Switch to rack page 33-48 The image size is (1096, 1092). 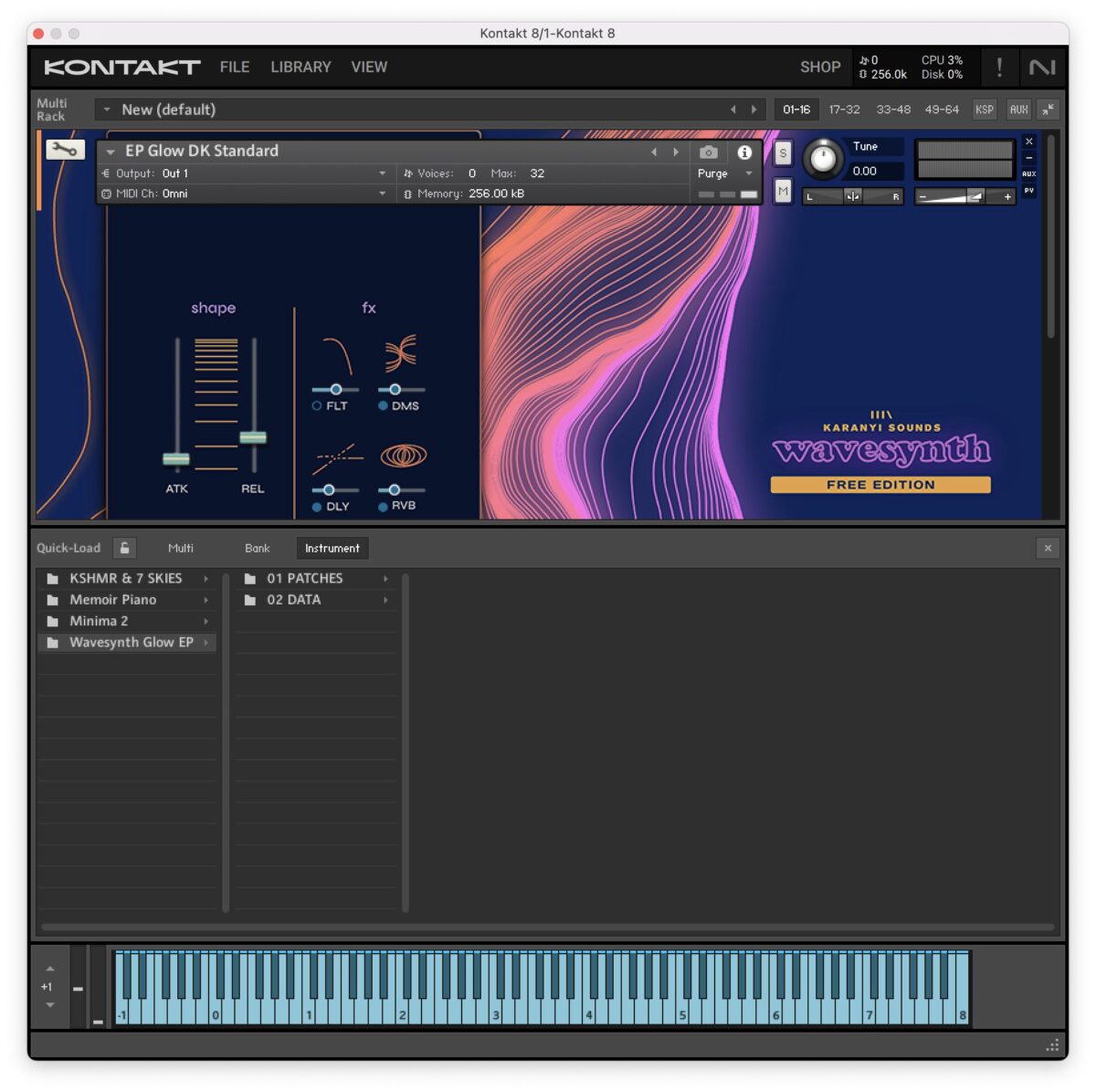[x=893, y=110]
